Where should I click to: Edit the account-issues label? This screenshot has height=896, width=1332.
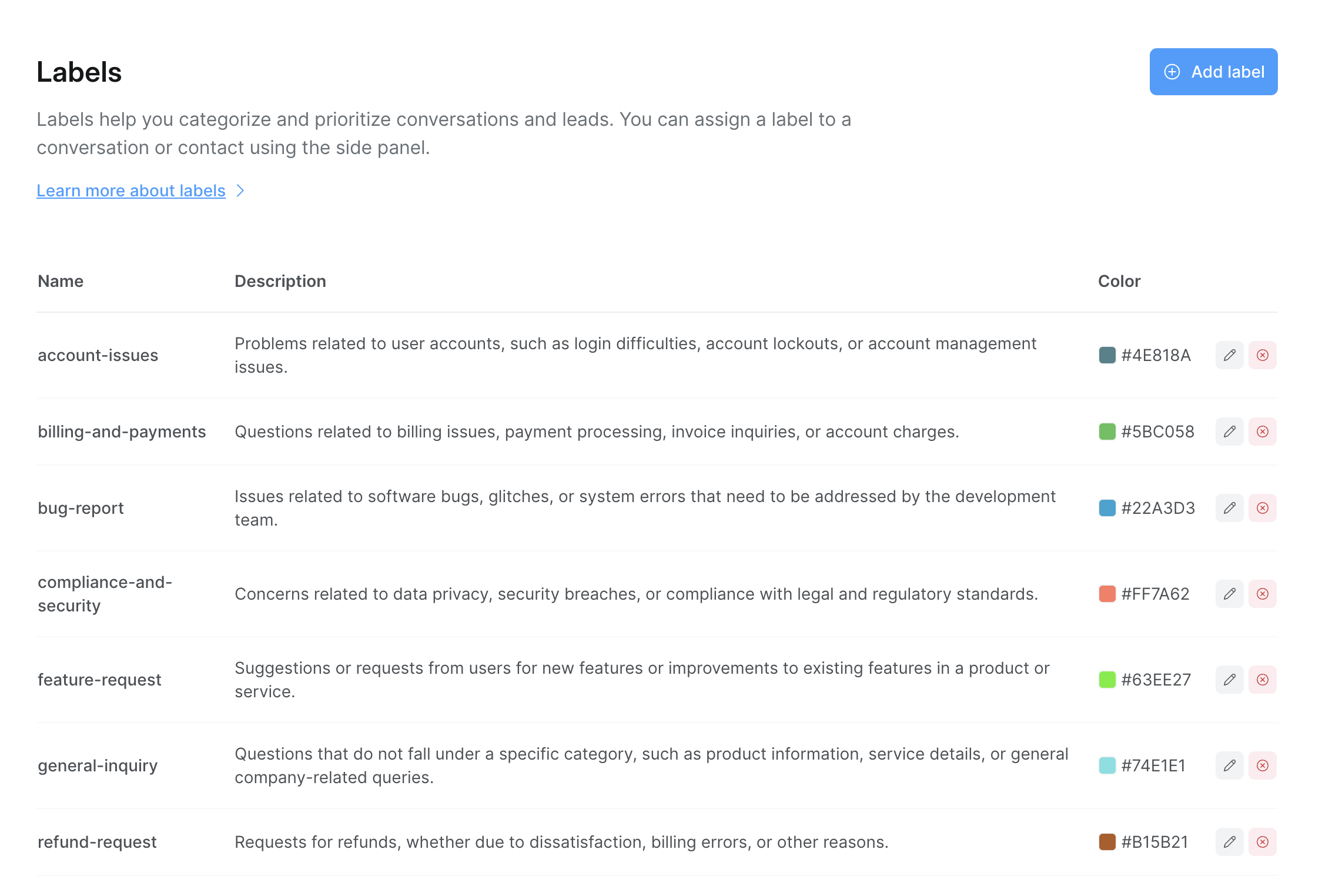(x=1229, y=355)
